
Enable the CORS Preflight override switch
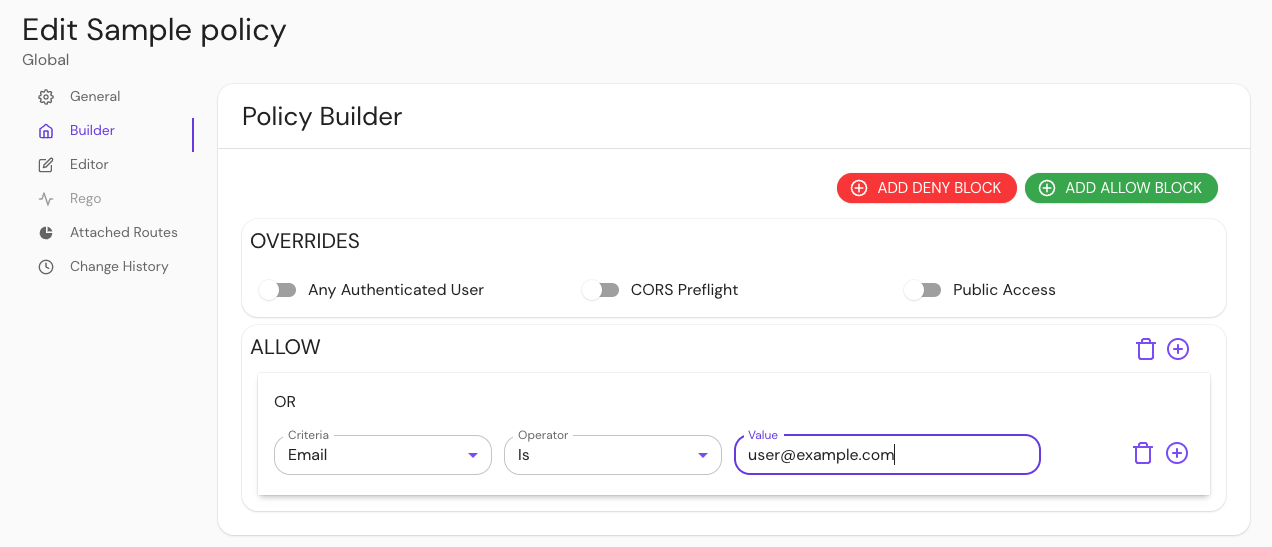click(601, 290)
